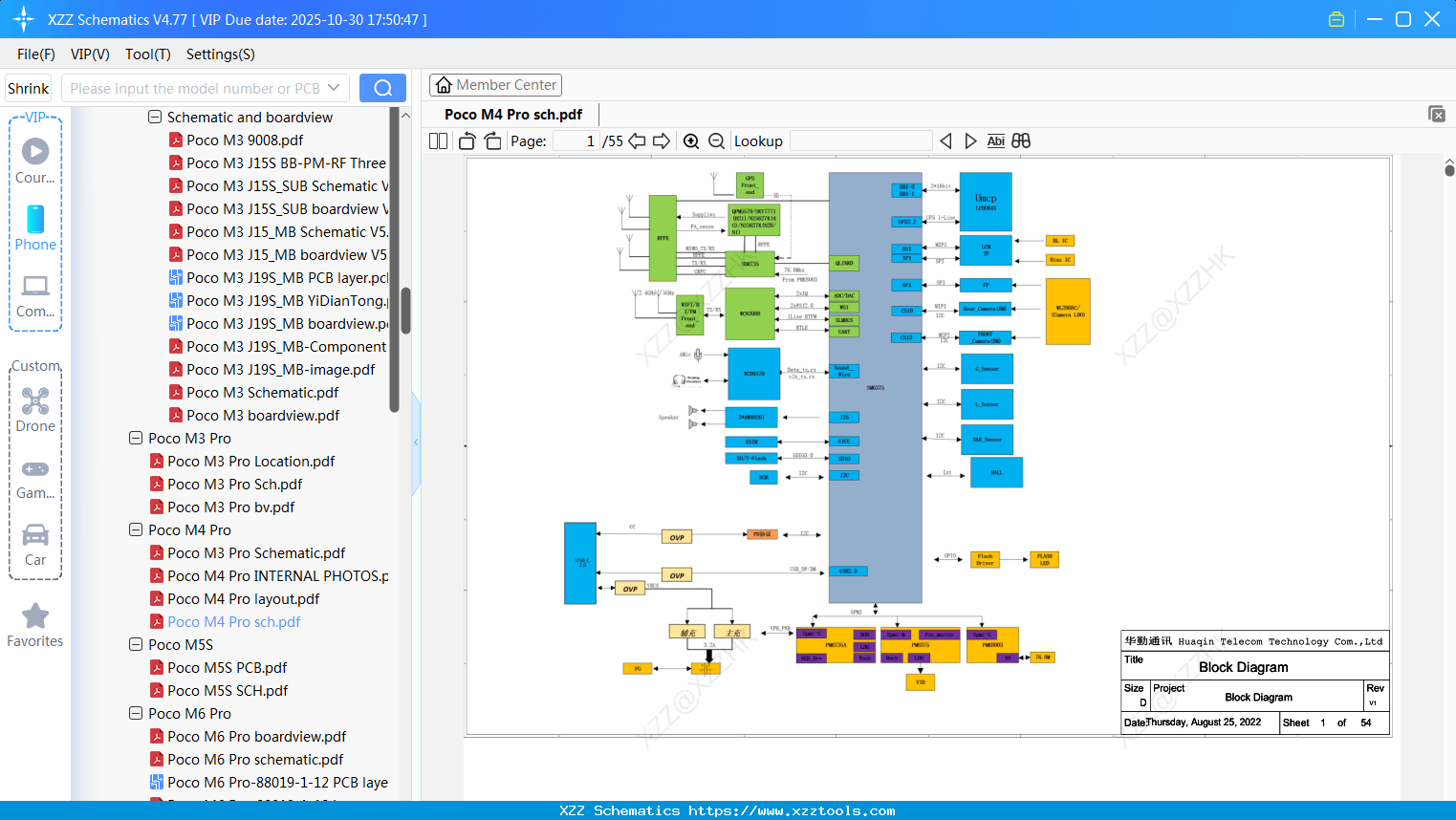The height and width of the screenshot is (820, 1456).
Task: Open Poco M4 Pro INTERNAL PHOTOS file
Action: pyautogui.click(x=277, y=576)
